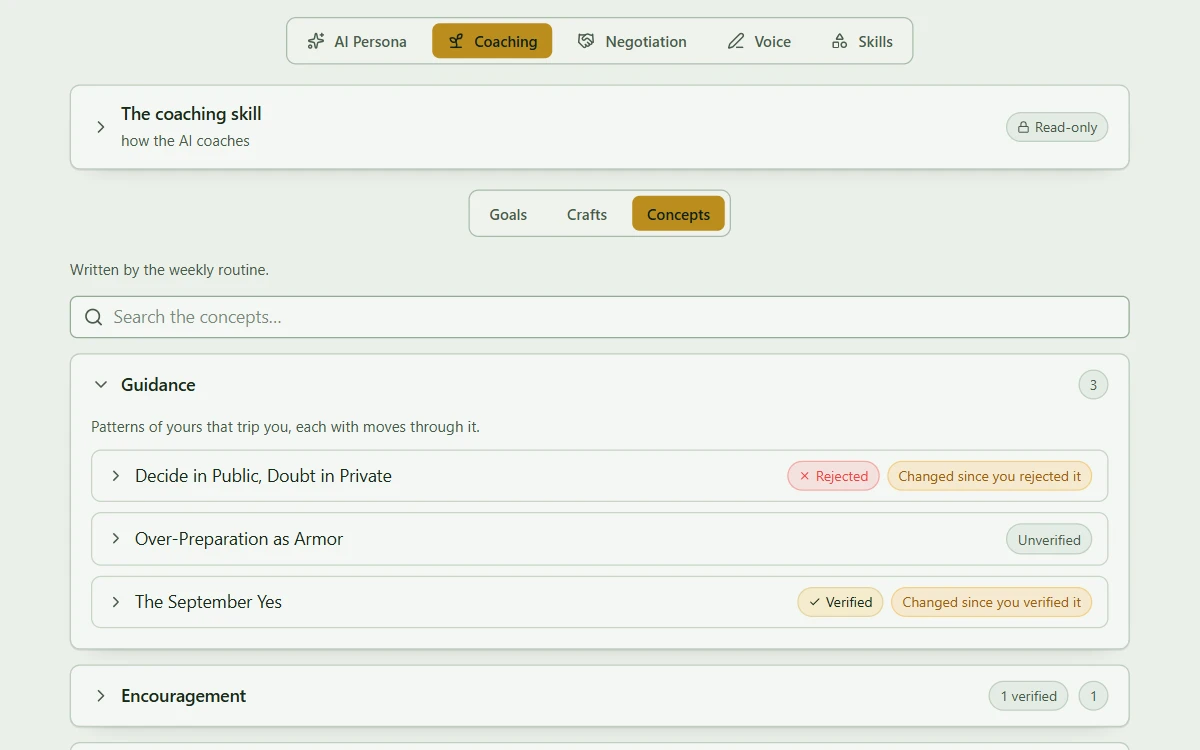
Task: Click the Search the concepts field
Action: click(x=600, y=317)
